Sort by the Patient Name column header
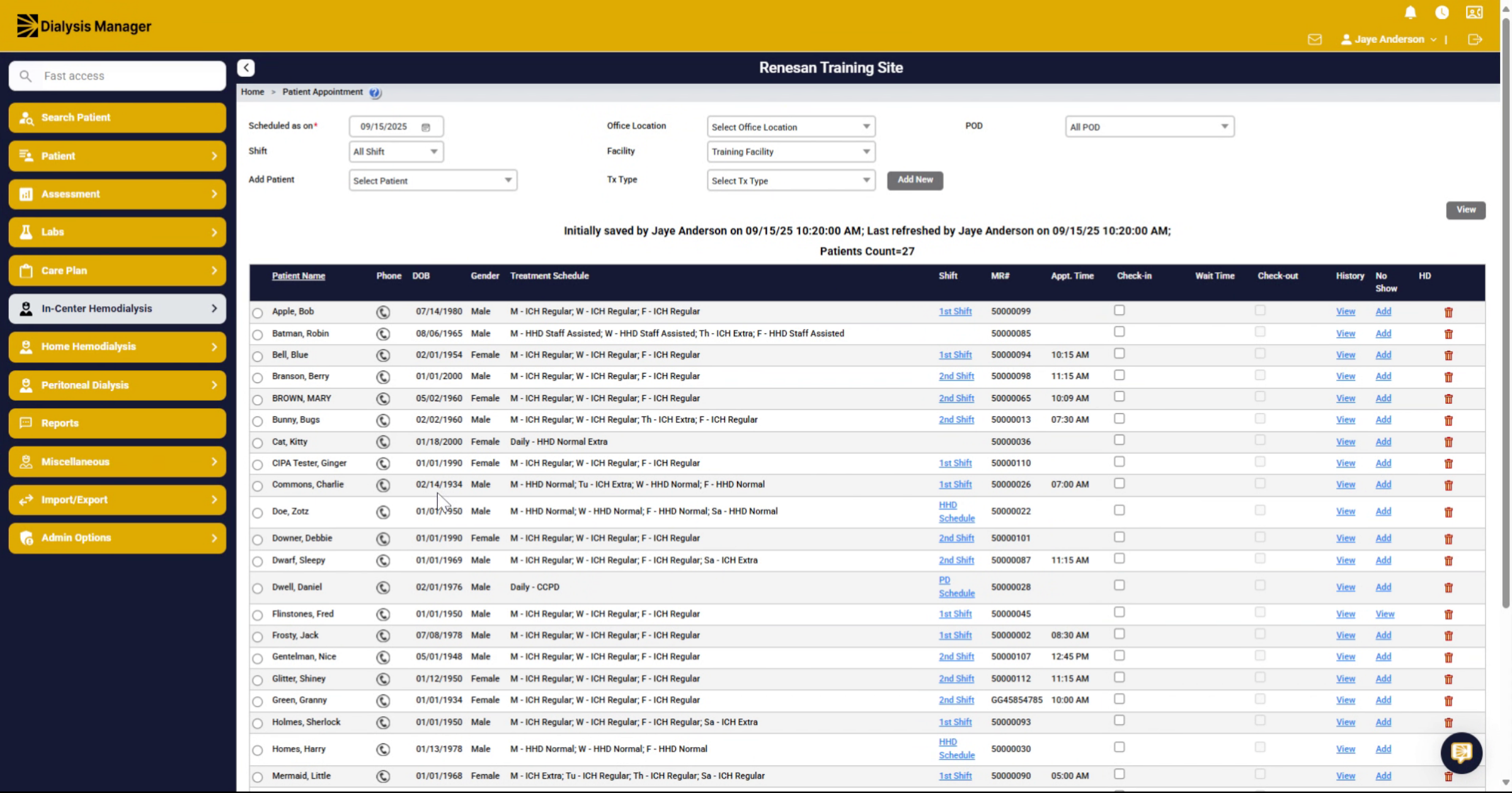Screen dimensions: 1512x793 click(299, 276)
